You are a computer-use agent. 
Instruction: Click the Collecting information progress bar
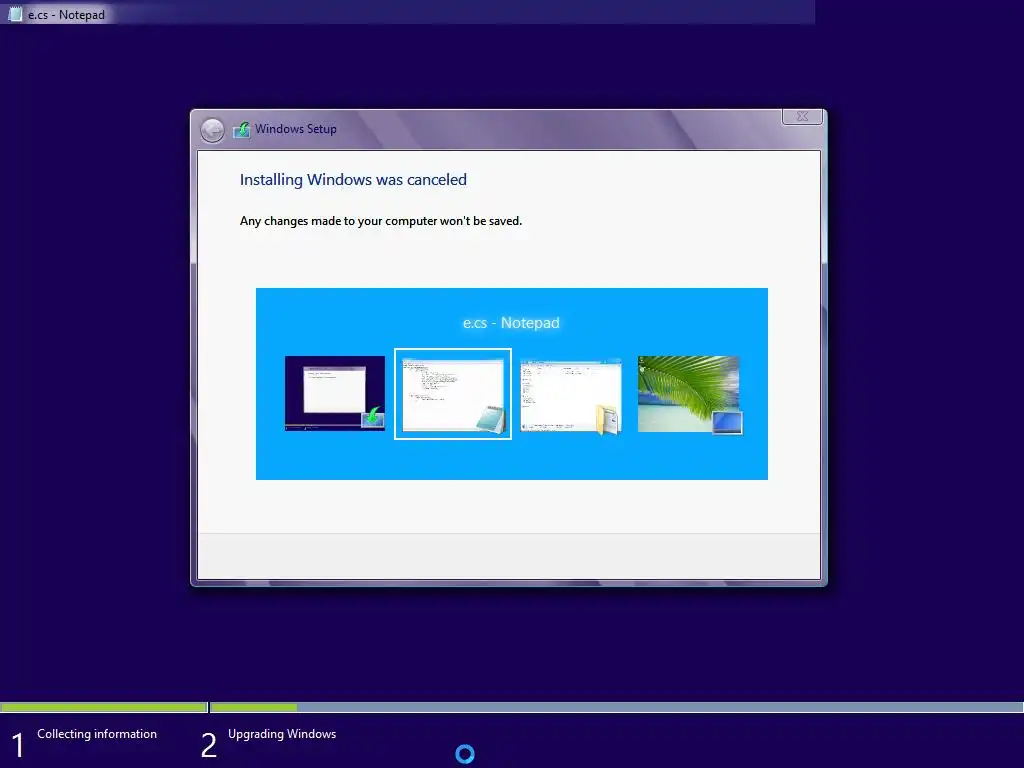tap(104, 707)
